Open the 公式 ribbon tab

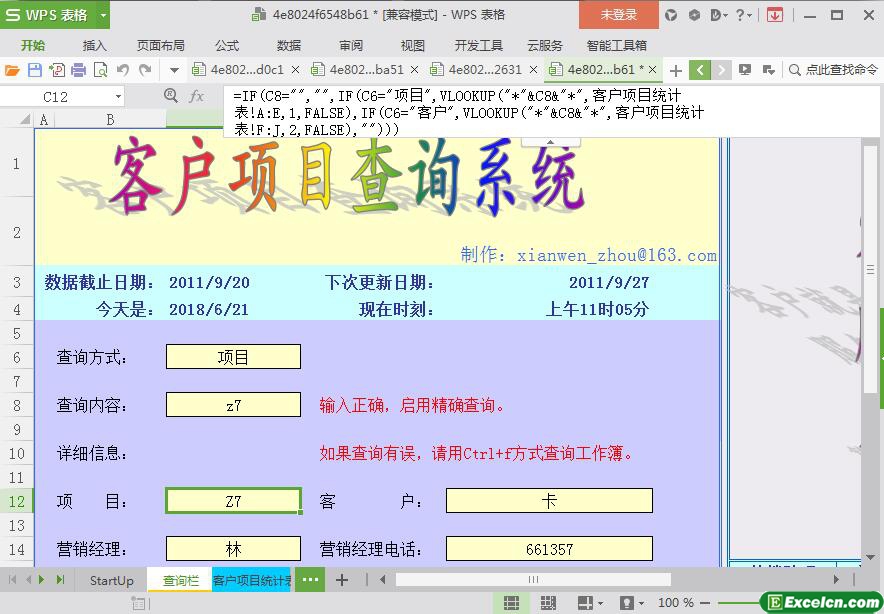pos(227,45)
